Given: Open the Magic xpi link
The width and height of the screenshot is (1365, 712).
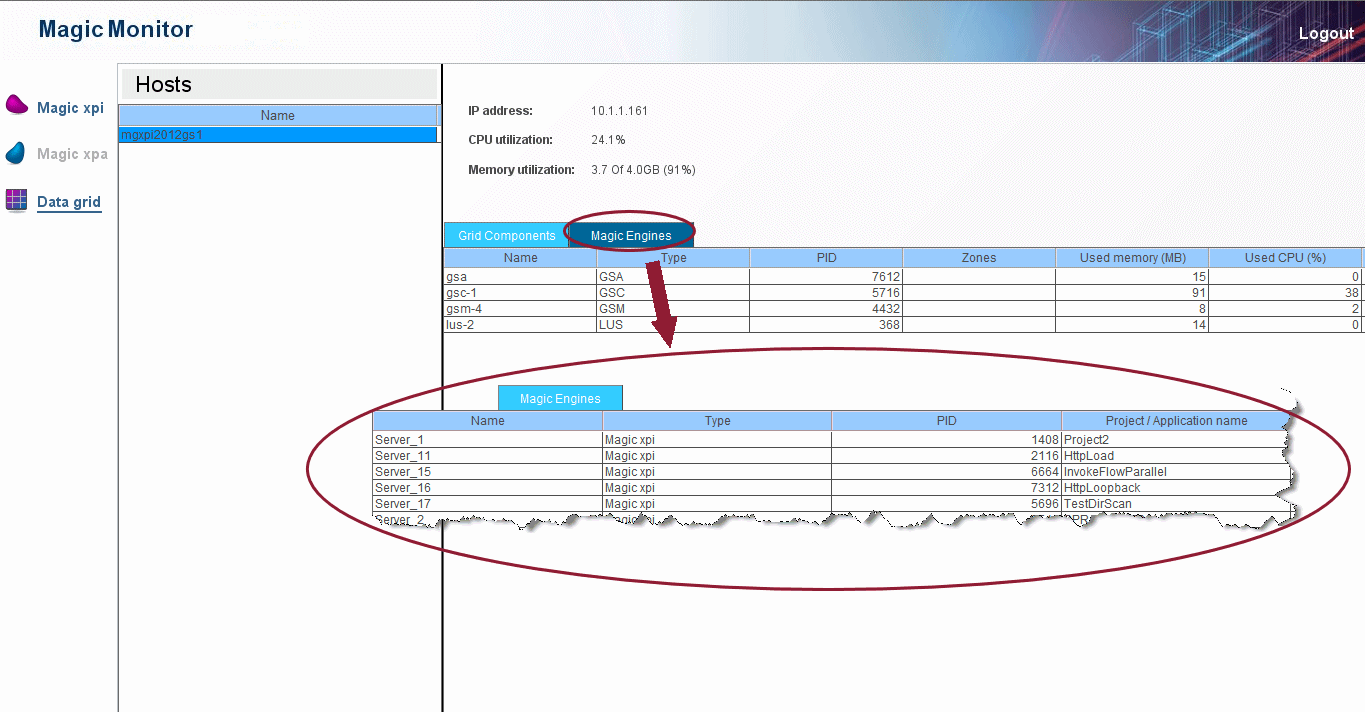Looking at the screenshot, I should pyautogui.click(x=70, y=108).
